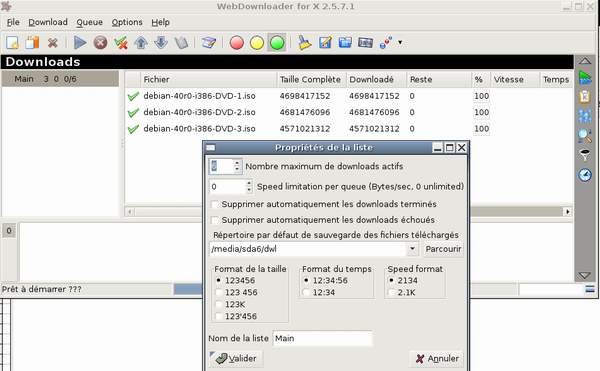Open the toolbar overflow arrow
The image size is (600, 371).
(400, 42)
